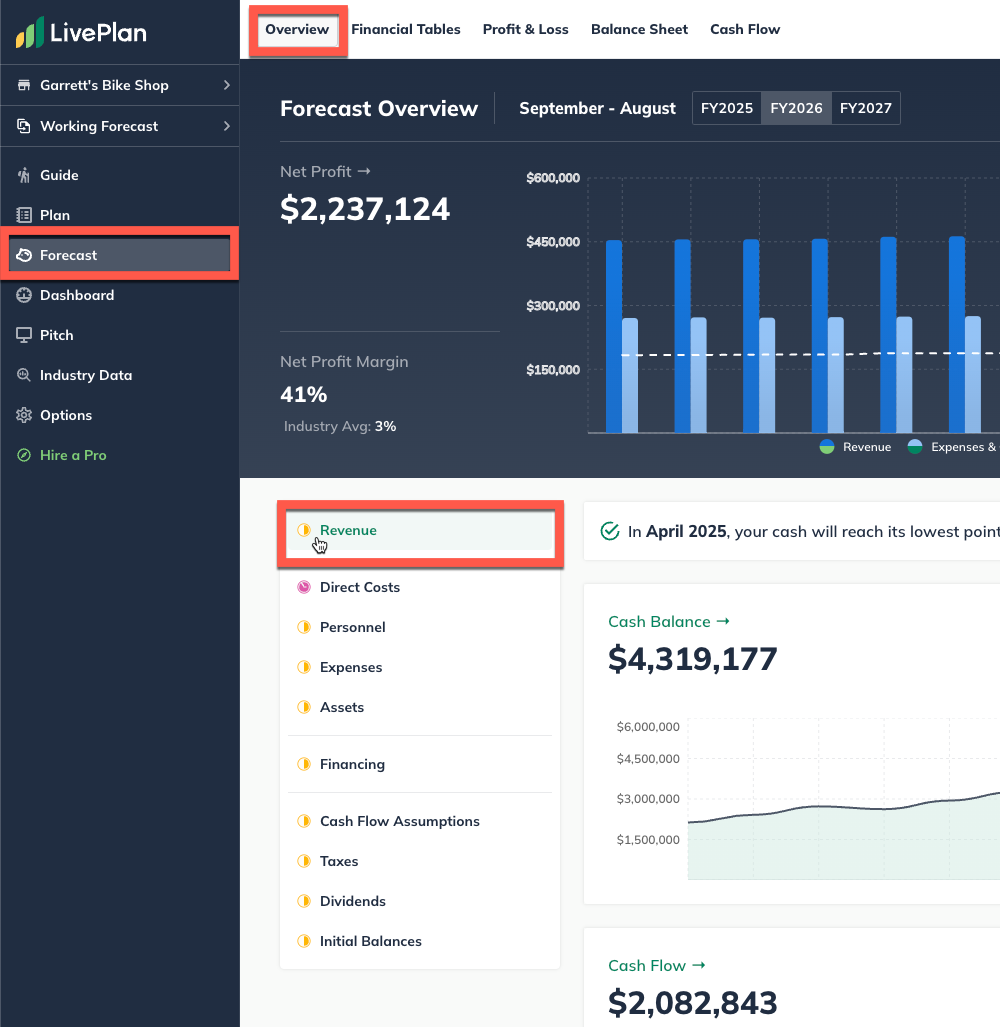Click the document icon beside Plan
This screenshot has height=1027, width=1000.
pos(24,215)
